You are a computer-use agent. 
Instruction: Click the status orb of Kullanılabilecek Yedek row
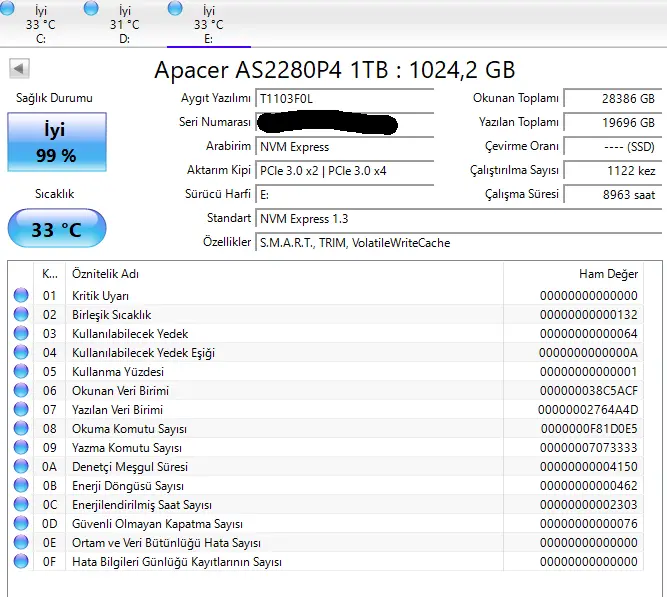21,333
